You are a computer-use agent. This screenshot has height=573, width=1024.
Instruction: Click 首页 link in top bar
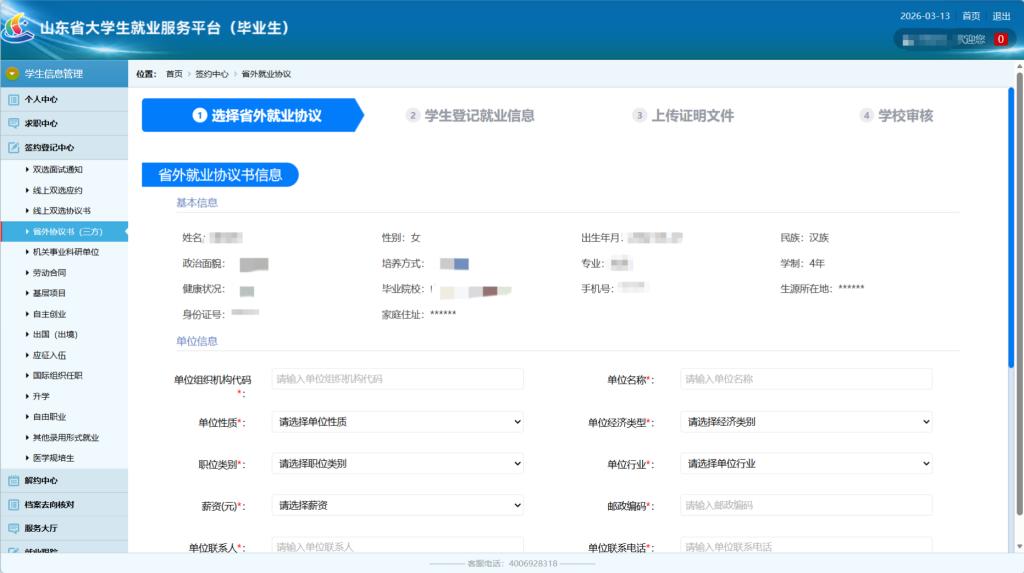tap(971, 16)
